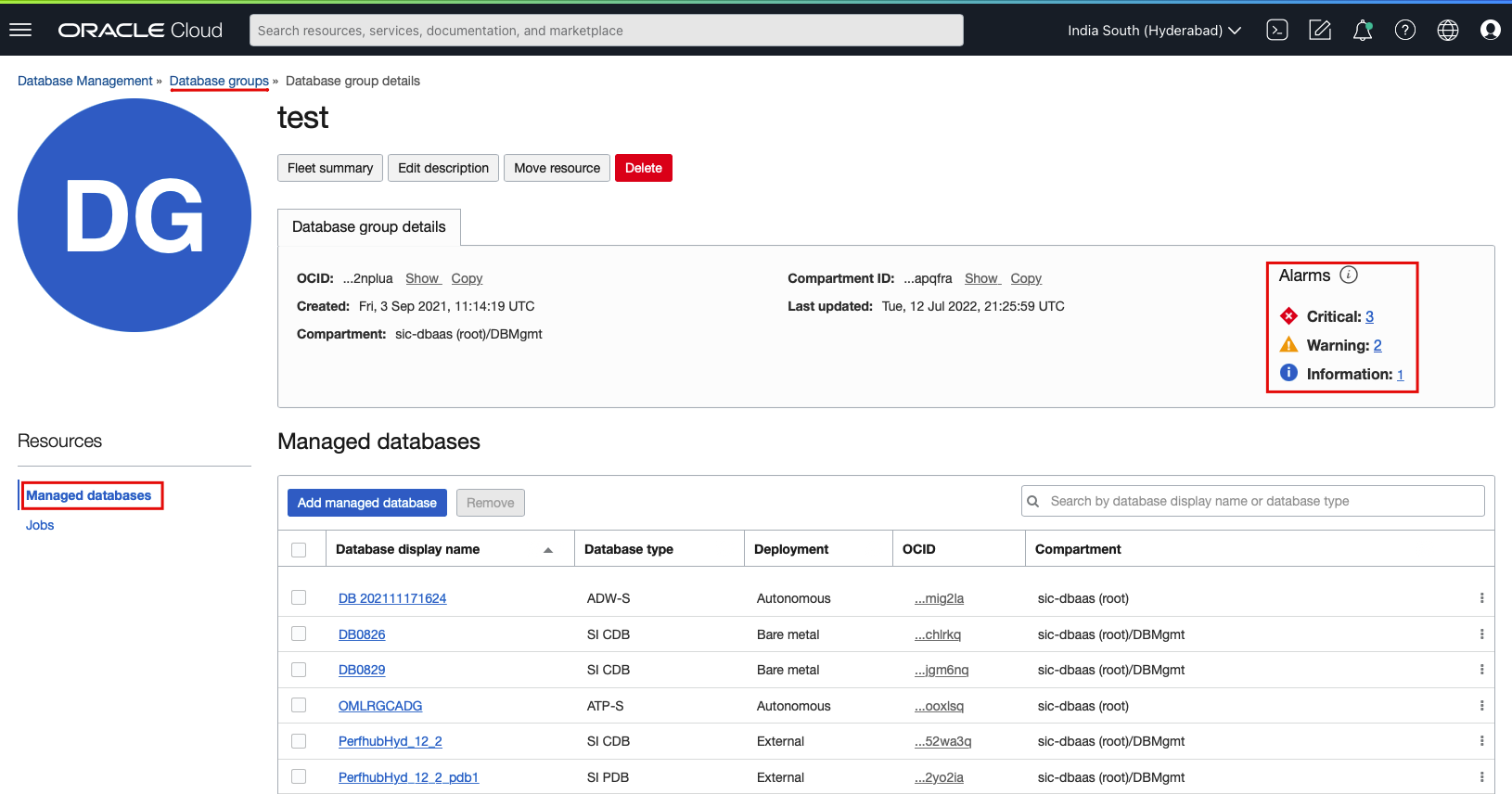Open actions menu for PerfhubHyd_12_2 row

[x=1481, y=741]
